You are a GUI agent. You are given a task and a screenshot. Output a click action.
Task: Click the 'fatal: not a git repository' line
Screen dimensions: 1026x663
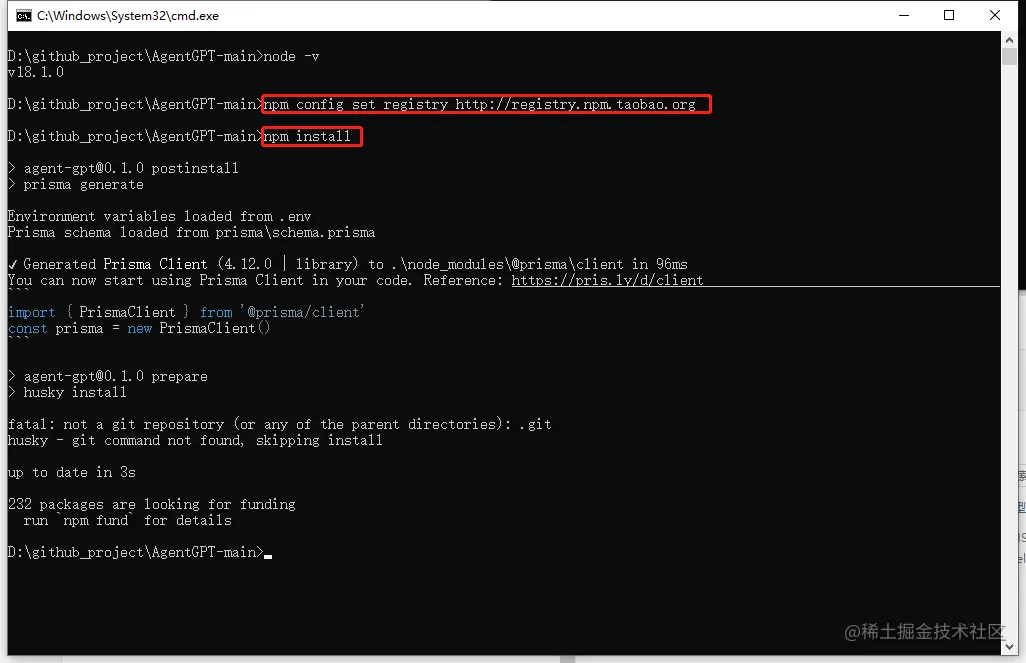[279, 424]
